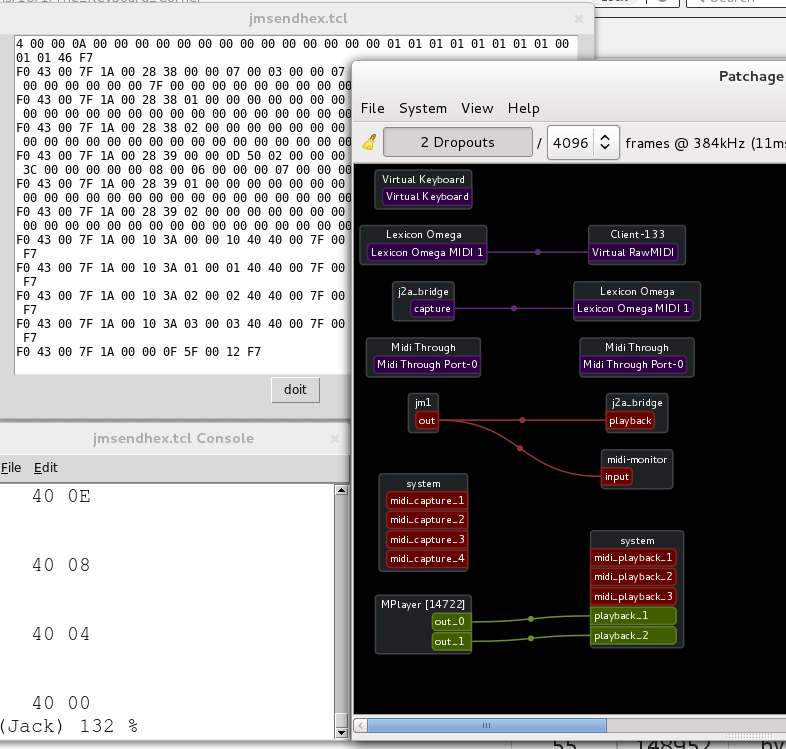This screenshot has height=749, width=786.
Task: Close the jmsendhex.tcl window
Action: (x=578, y=19)
